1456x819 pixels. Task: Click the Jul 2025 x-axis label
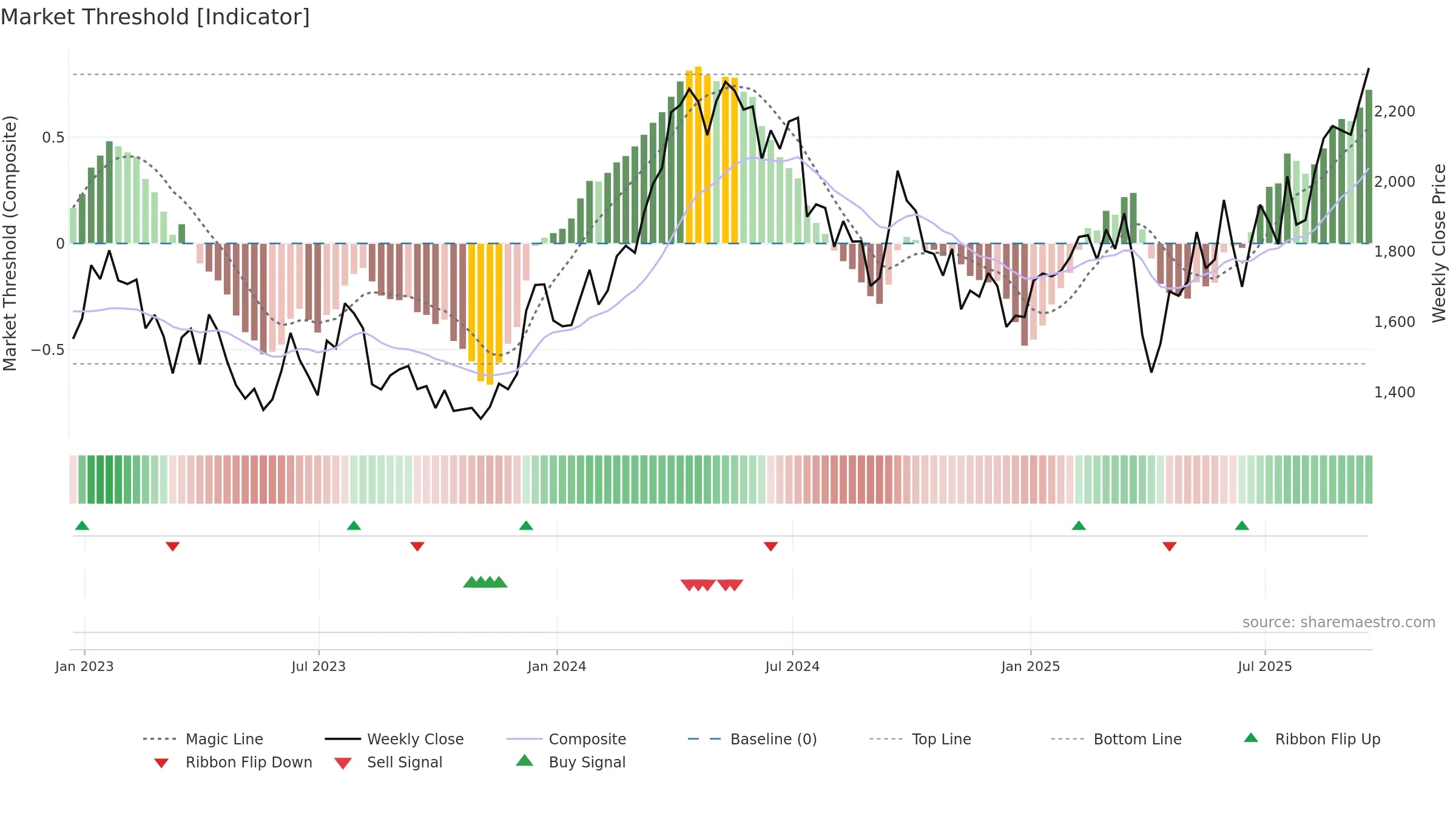(1265, 666)
